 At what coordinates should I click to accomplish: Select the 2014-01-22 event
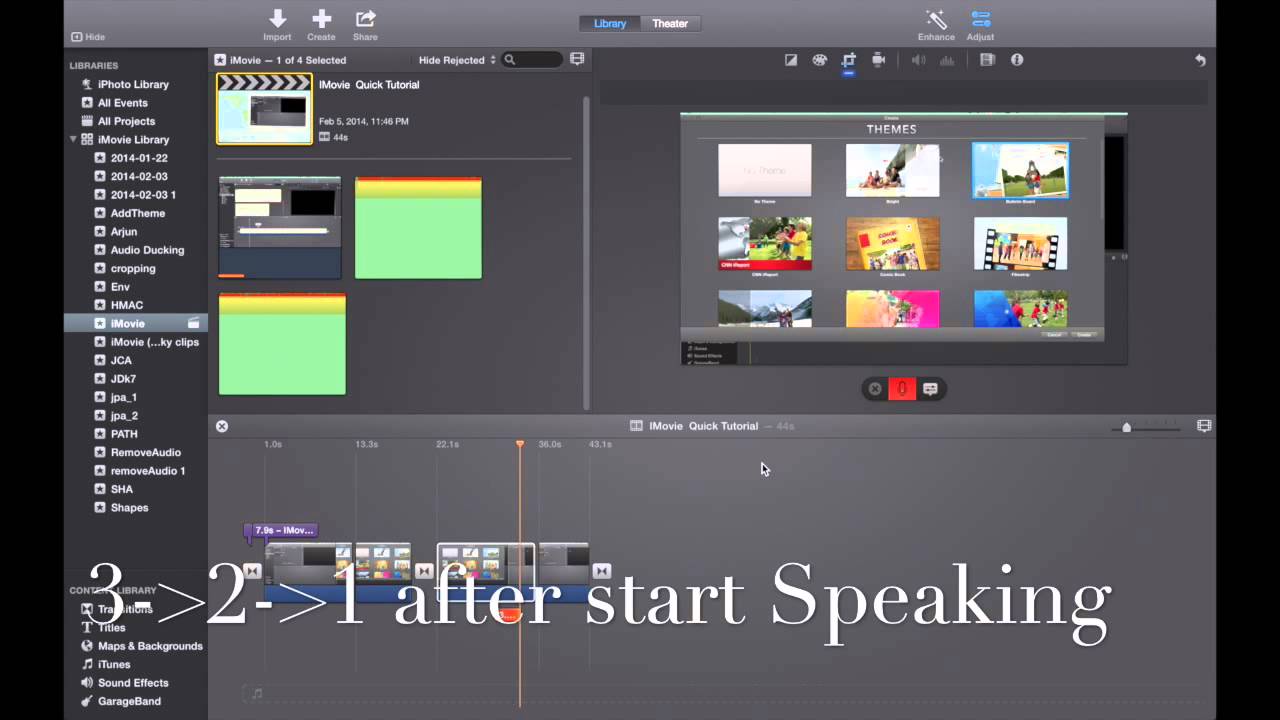pyautogui.click(x=139, y=158)
